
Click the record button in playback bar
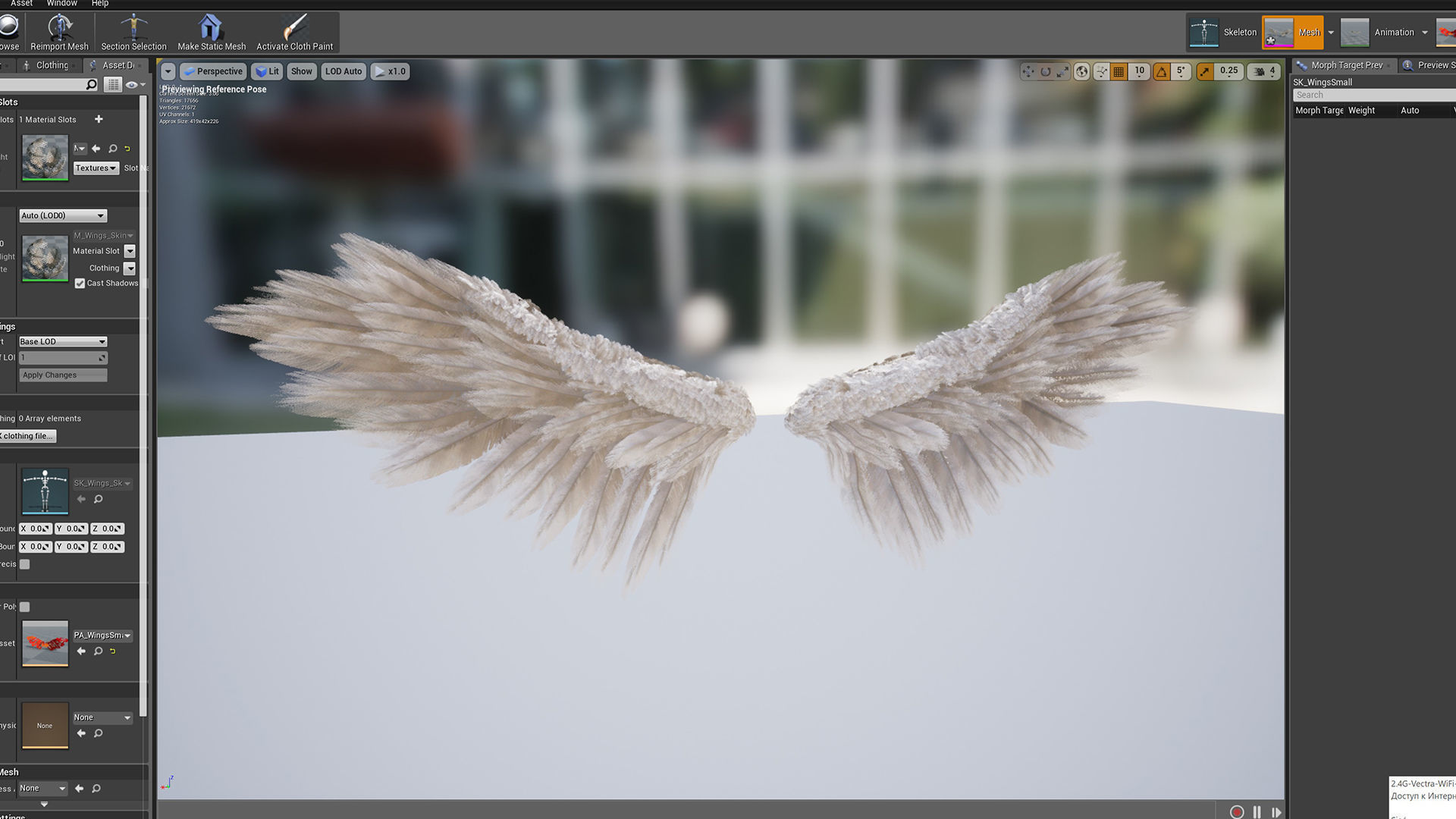pos(1237,812)
